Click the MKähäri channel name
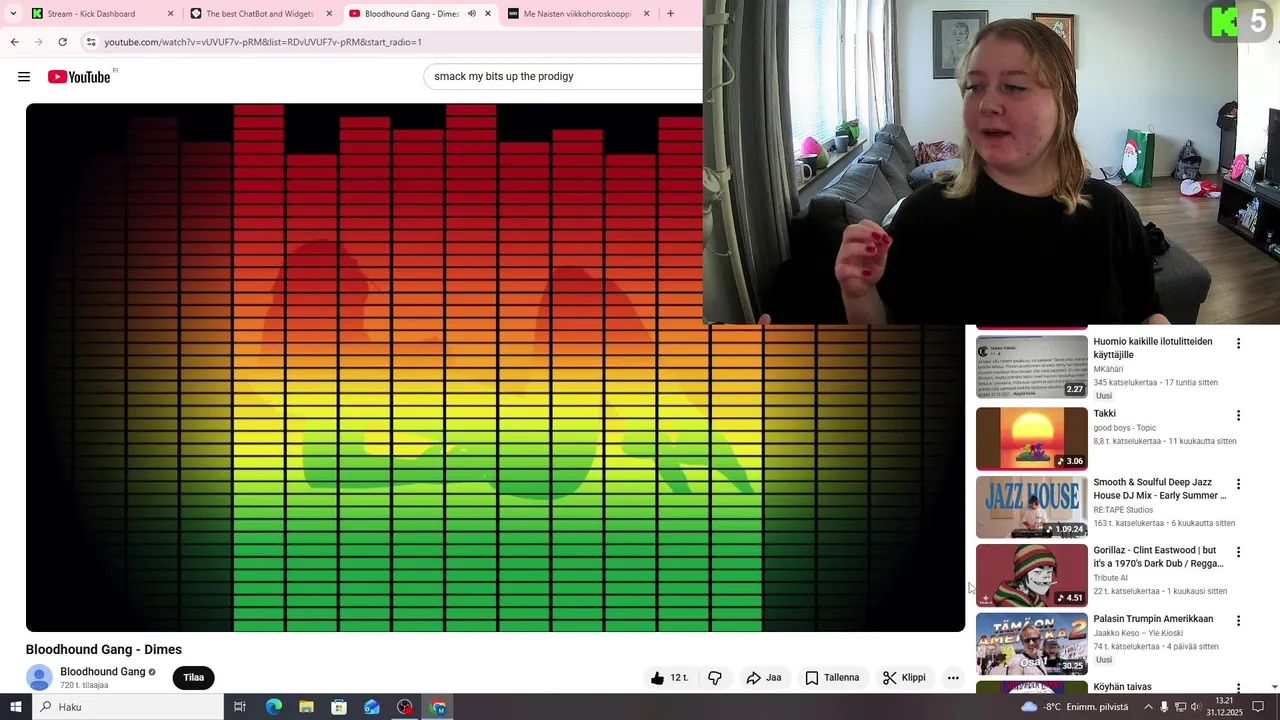Image resolution: width=1280 pixels, height=720 pixels. click(x=1108, y=369)
